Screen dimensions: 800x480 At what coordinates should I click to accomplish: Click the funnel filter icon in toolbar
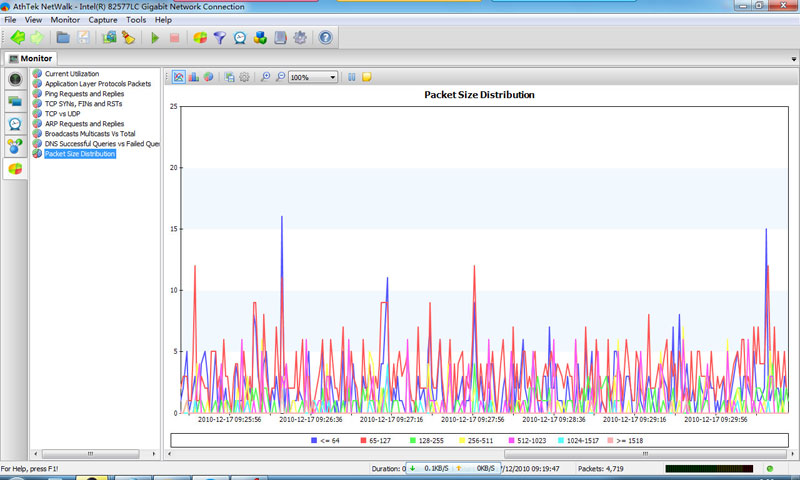tap(219, 38)
